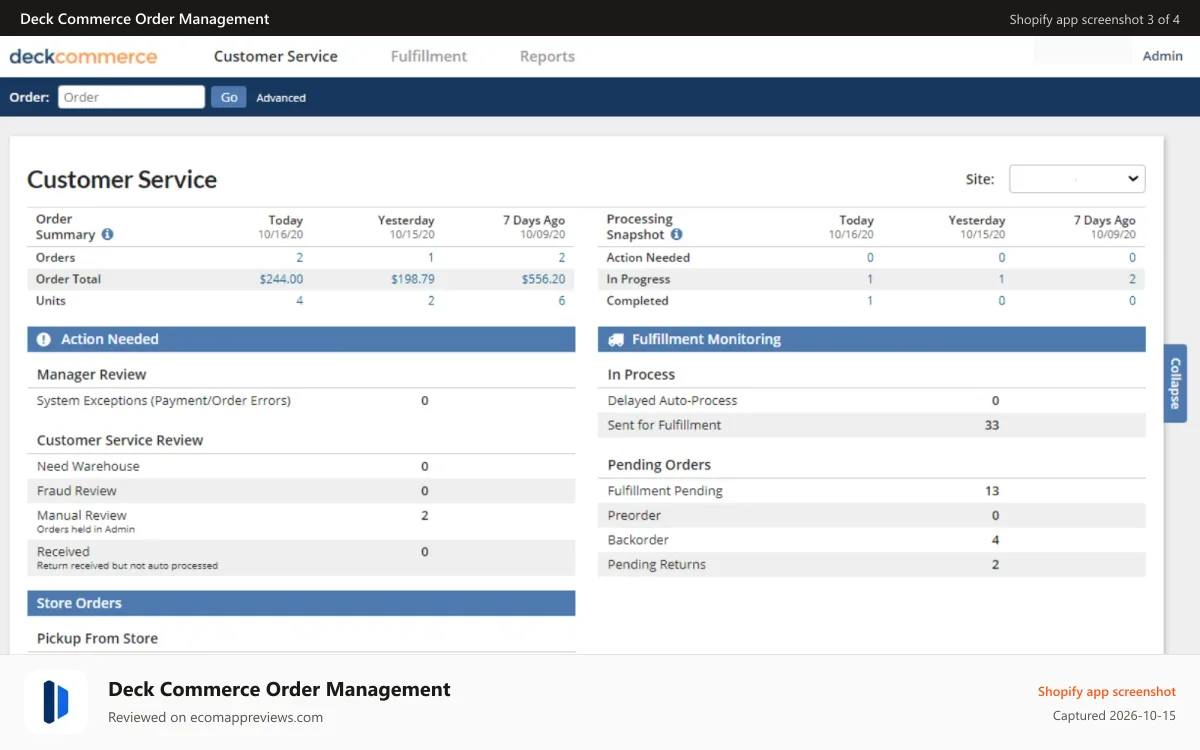Click yesterday's Completed count 0
The width and height of the screenshot is (1200, 750).
click(1002, 301)
